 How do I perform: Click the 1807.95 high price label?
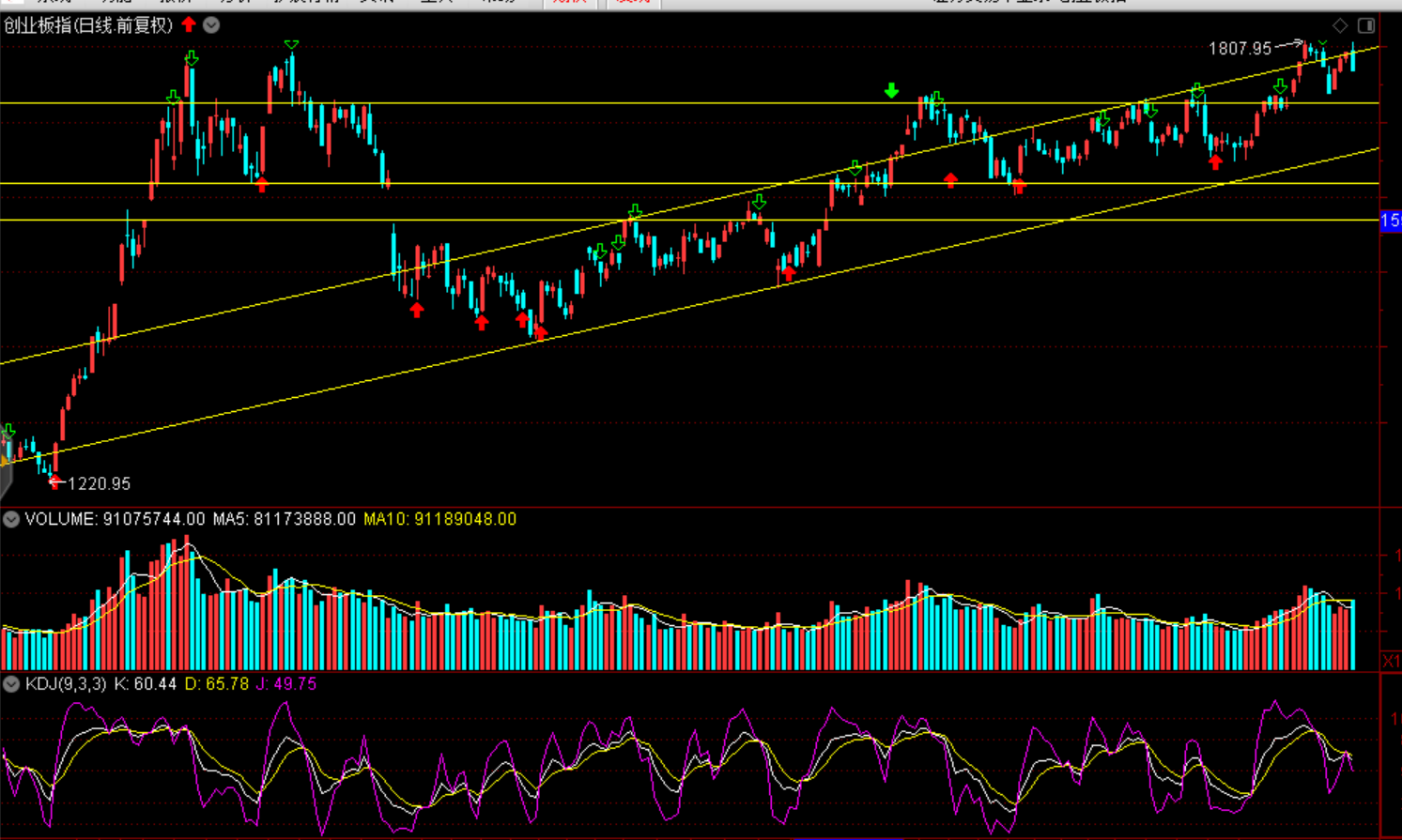click(1240, 48)
